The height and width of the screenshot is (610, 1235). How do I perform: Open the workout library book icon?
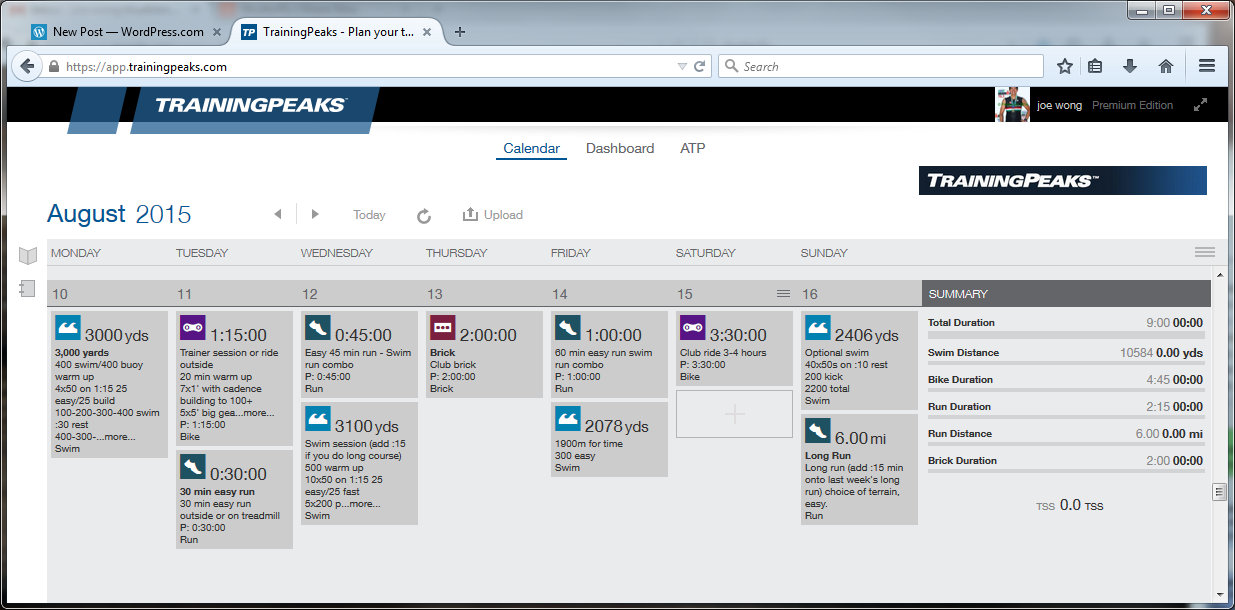coord(28,256)
